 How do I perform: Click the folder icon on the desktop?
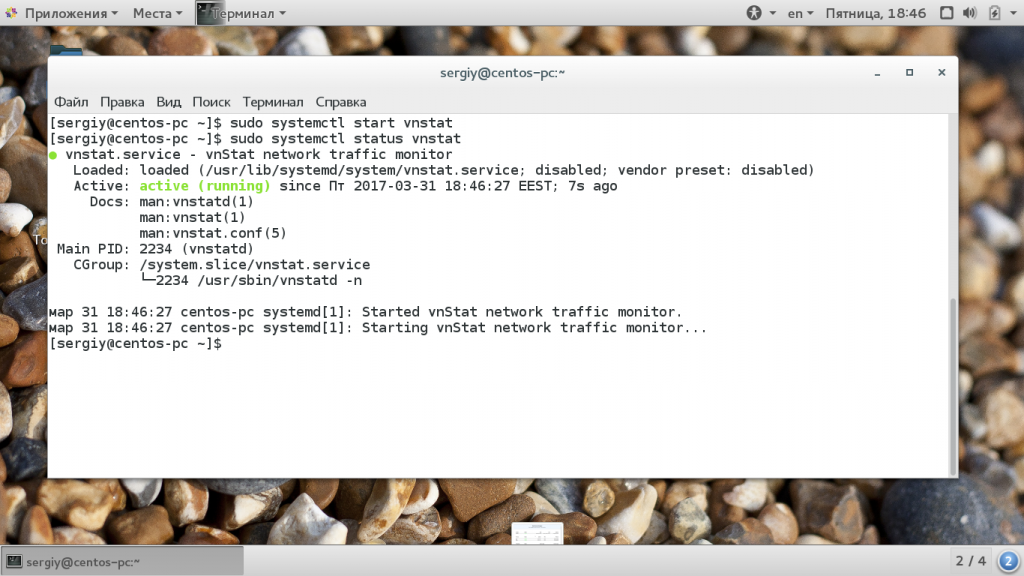[x=64, y=50]
